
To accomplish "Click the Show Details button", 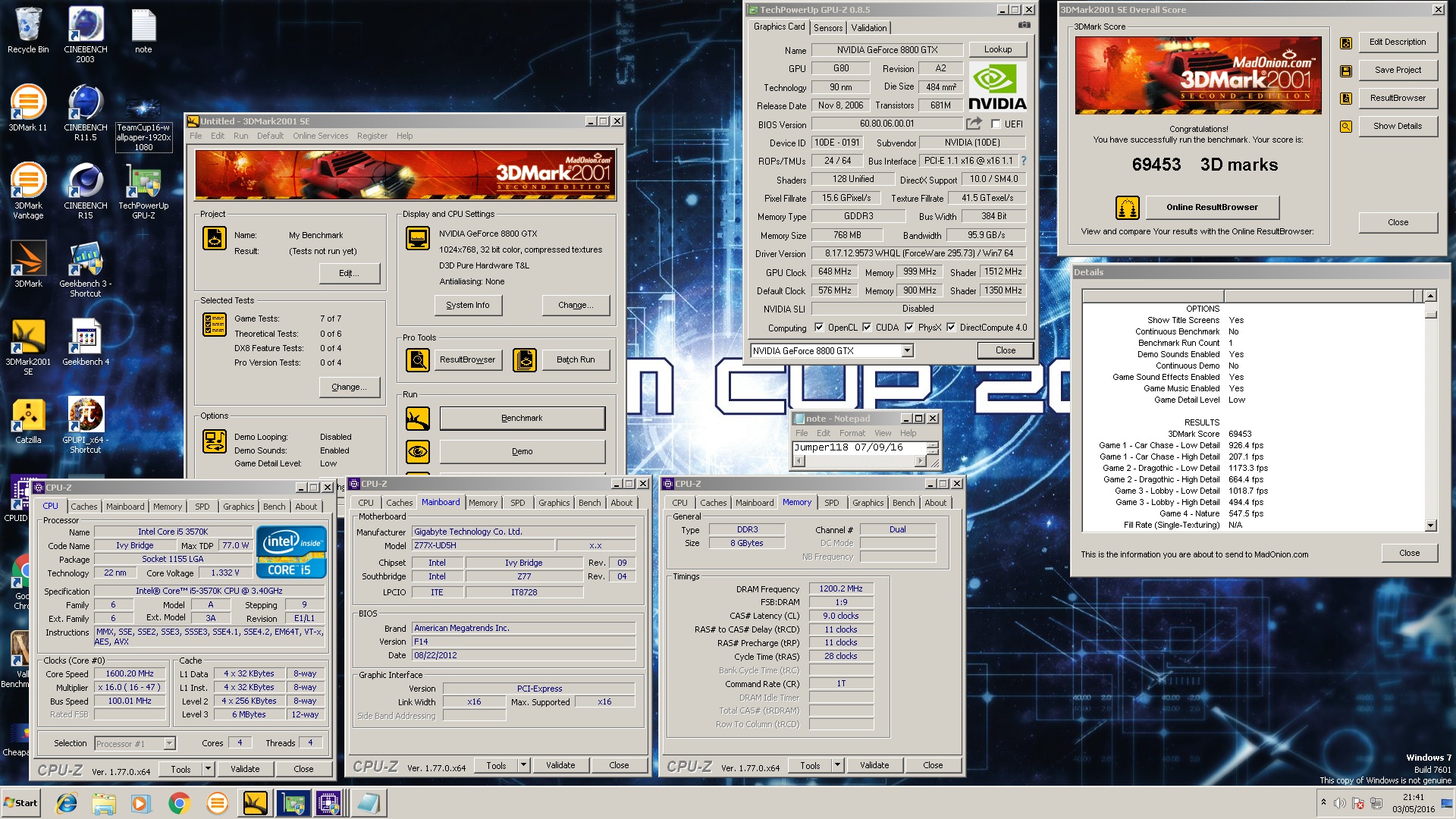I will point(1398,126).
